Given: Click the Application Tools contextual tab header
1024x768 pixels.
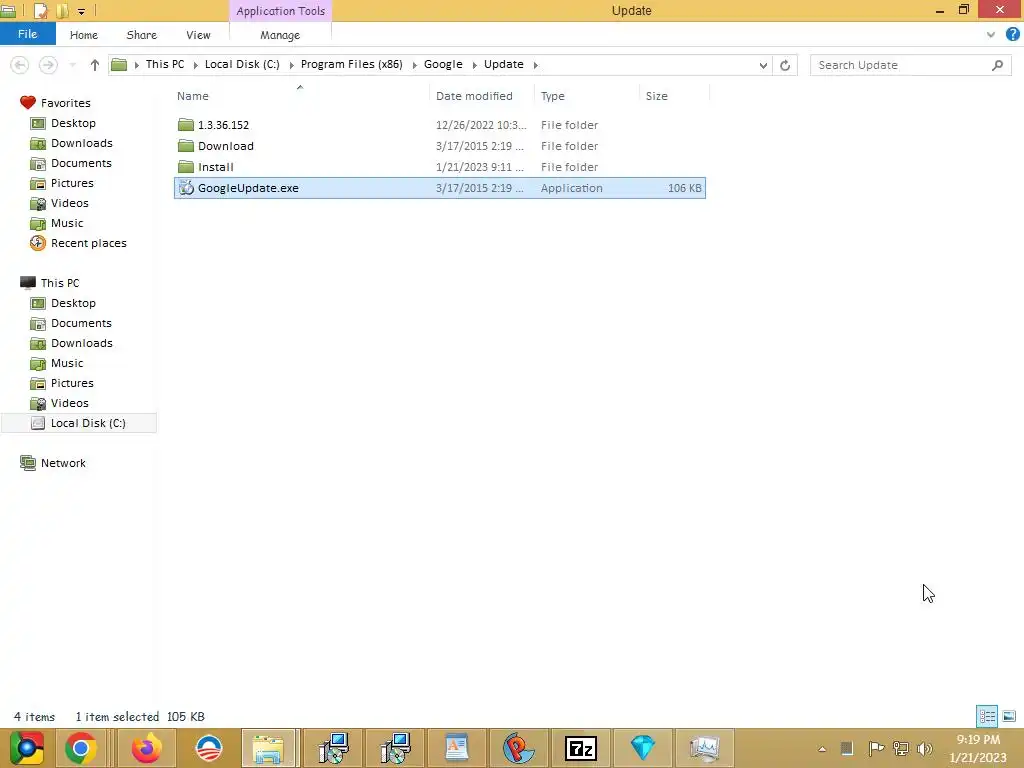Looking at the screenshot, I should 280,10.
